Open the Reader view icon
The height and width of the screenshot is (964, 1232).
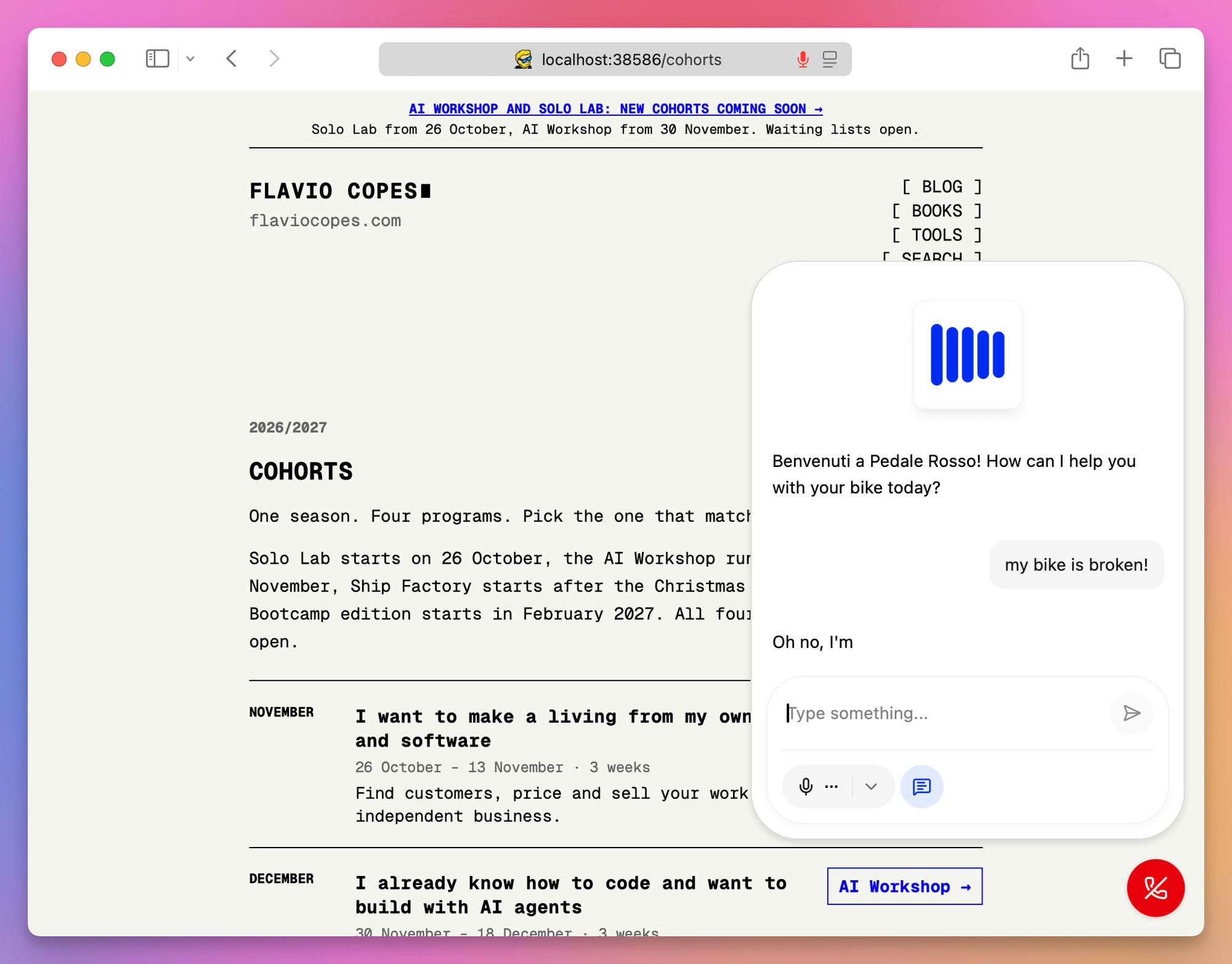coord(830,60)
